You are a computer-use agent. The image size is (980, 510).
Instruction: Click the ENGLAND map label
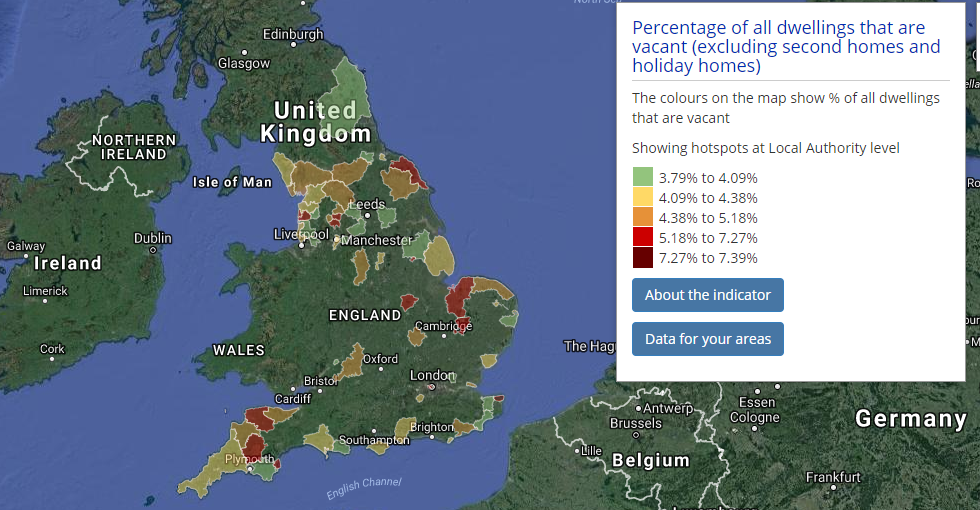(x=365, y=315)
